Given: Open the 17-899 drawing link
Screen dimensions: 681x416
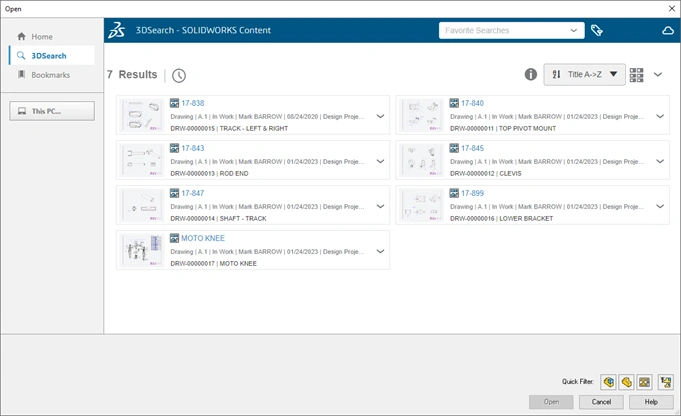Looking at the screenshot, I should (x=472, y=193).
